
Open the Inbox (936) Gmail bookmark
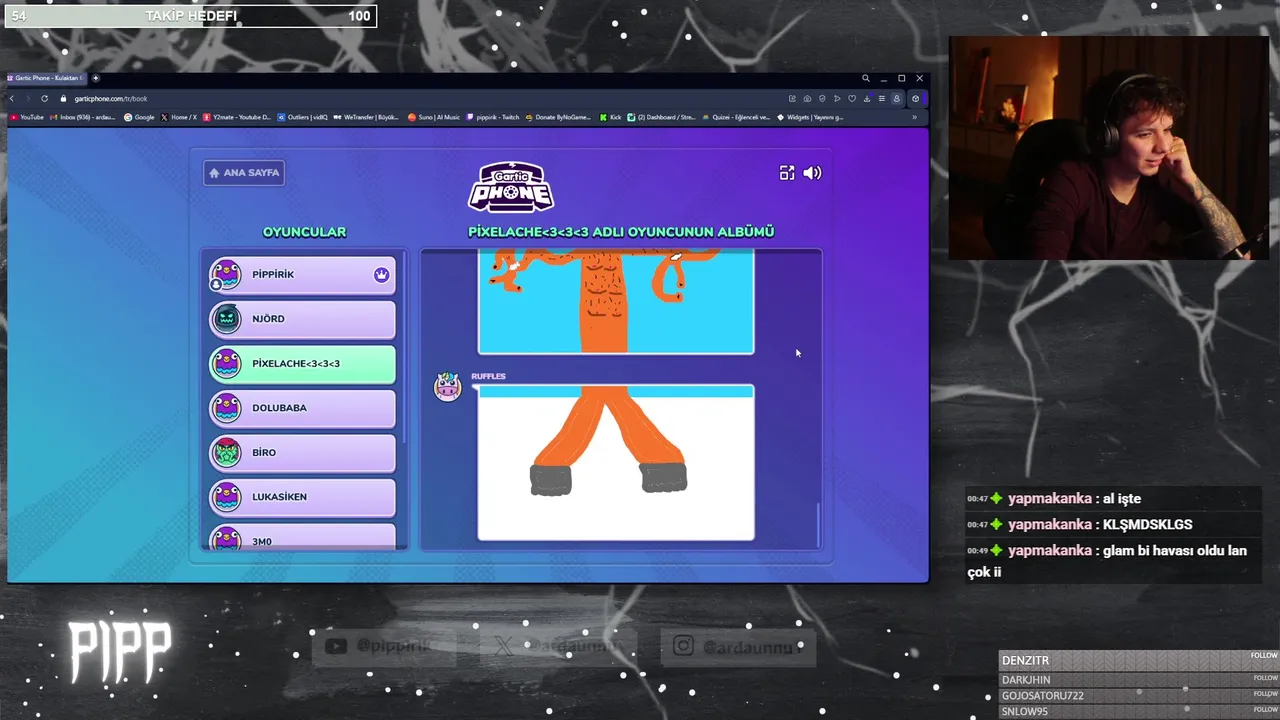pyautogui.click(x=83, y=117)
